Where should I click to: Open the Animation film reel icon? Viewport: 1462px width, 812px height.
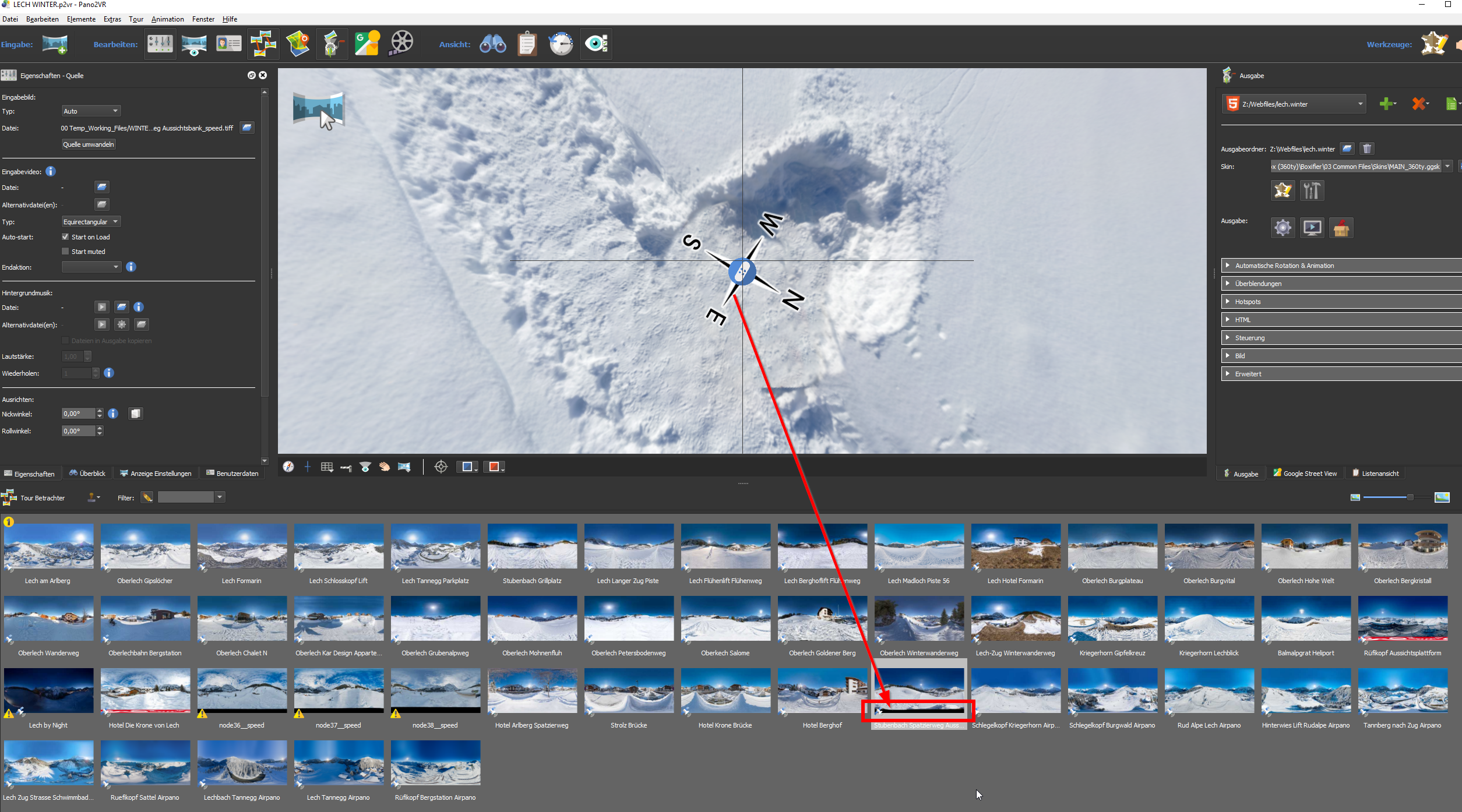[x=401, y=44]
